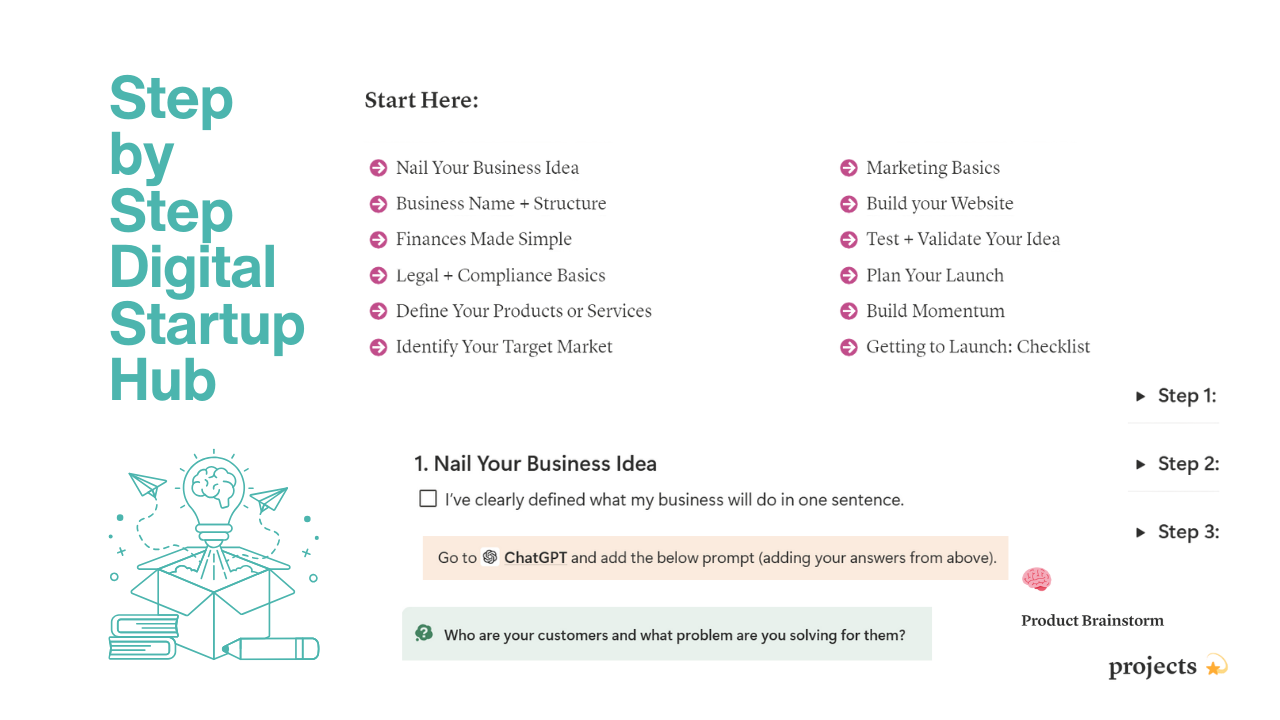Click the pink brain icon above Product Brainstorm
The height and width of the screenshot is (720, 1280).
pyautogui.click(x=1037, y=579)
